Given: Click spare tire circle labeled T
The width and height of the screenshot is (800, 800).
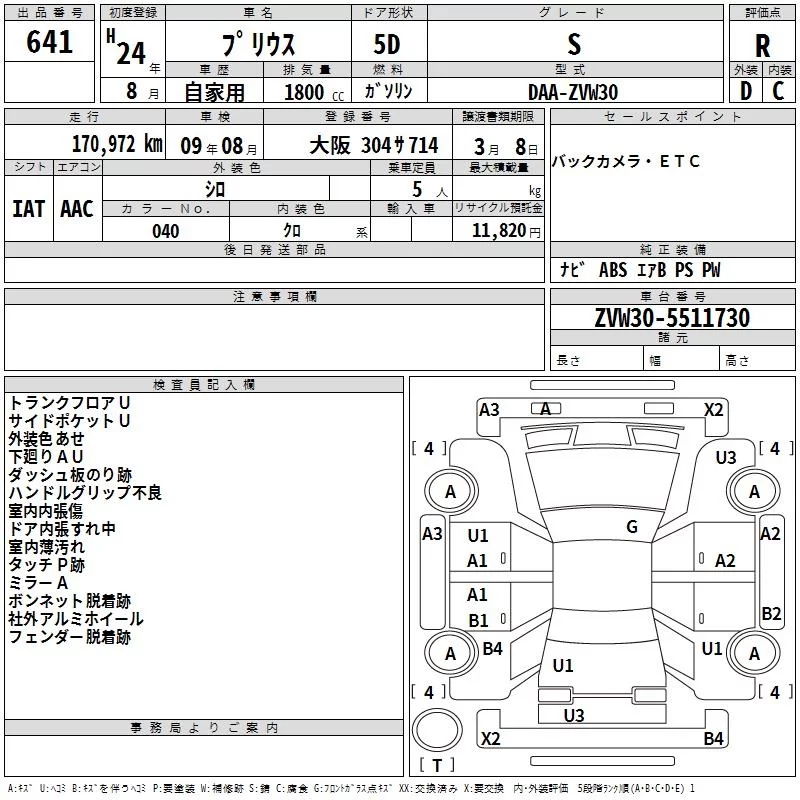Looking at the screenshot, I should (437, 731).
